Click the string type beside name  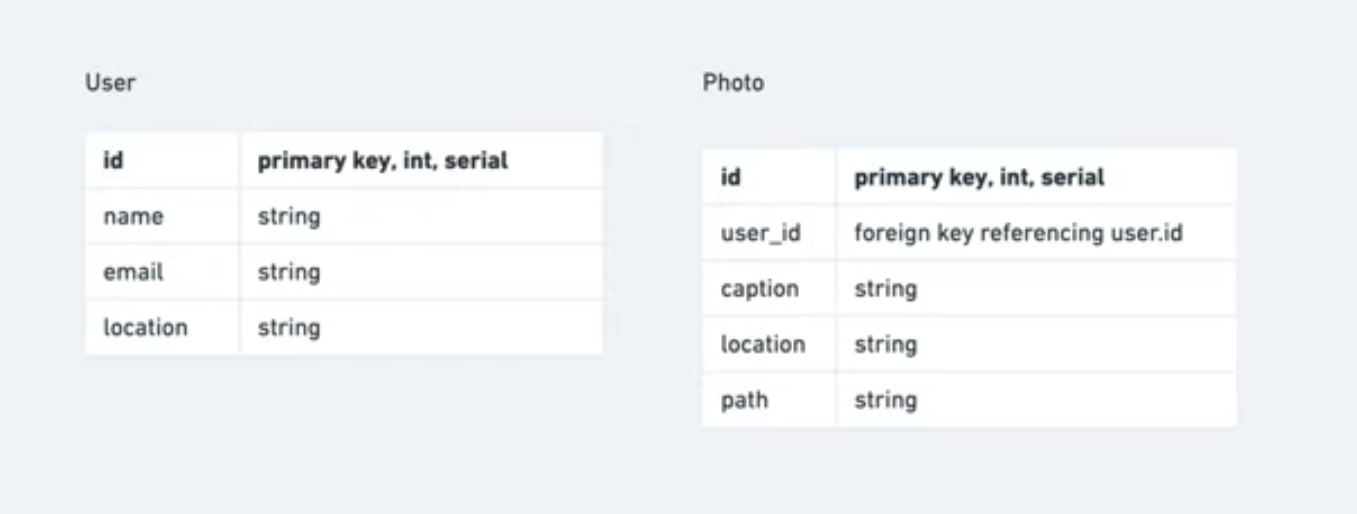pos(289,216)
